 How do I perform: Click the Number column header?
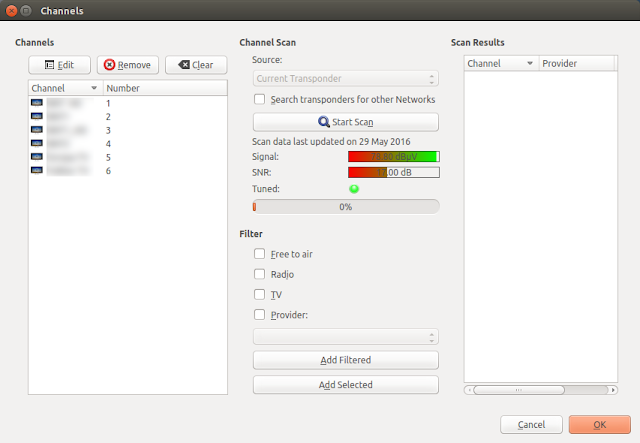click(165, 88)
